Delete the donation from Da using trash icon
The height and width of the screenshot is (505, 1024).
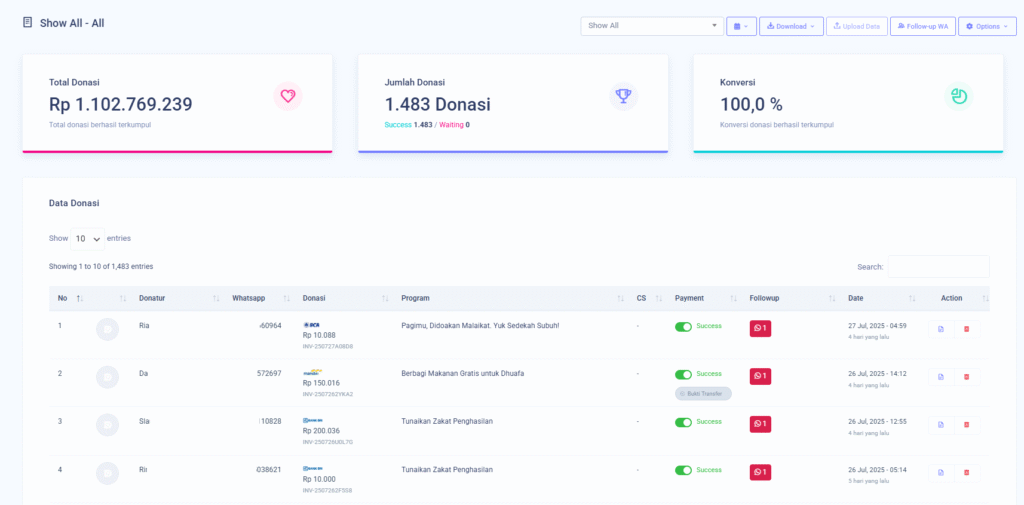coord(966,377)
